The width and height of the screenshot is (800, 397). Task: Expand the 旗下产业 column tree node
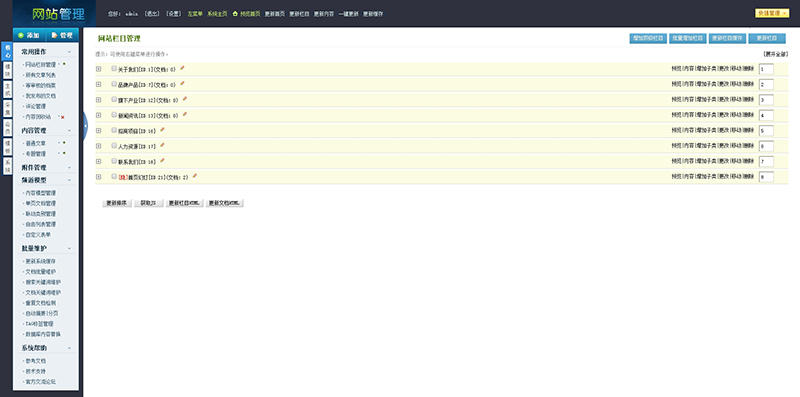(x=98, y=100)
